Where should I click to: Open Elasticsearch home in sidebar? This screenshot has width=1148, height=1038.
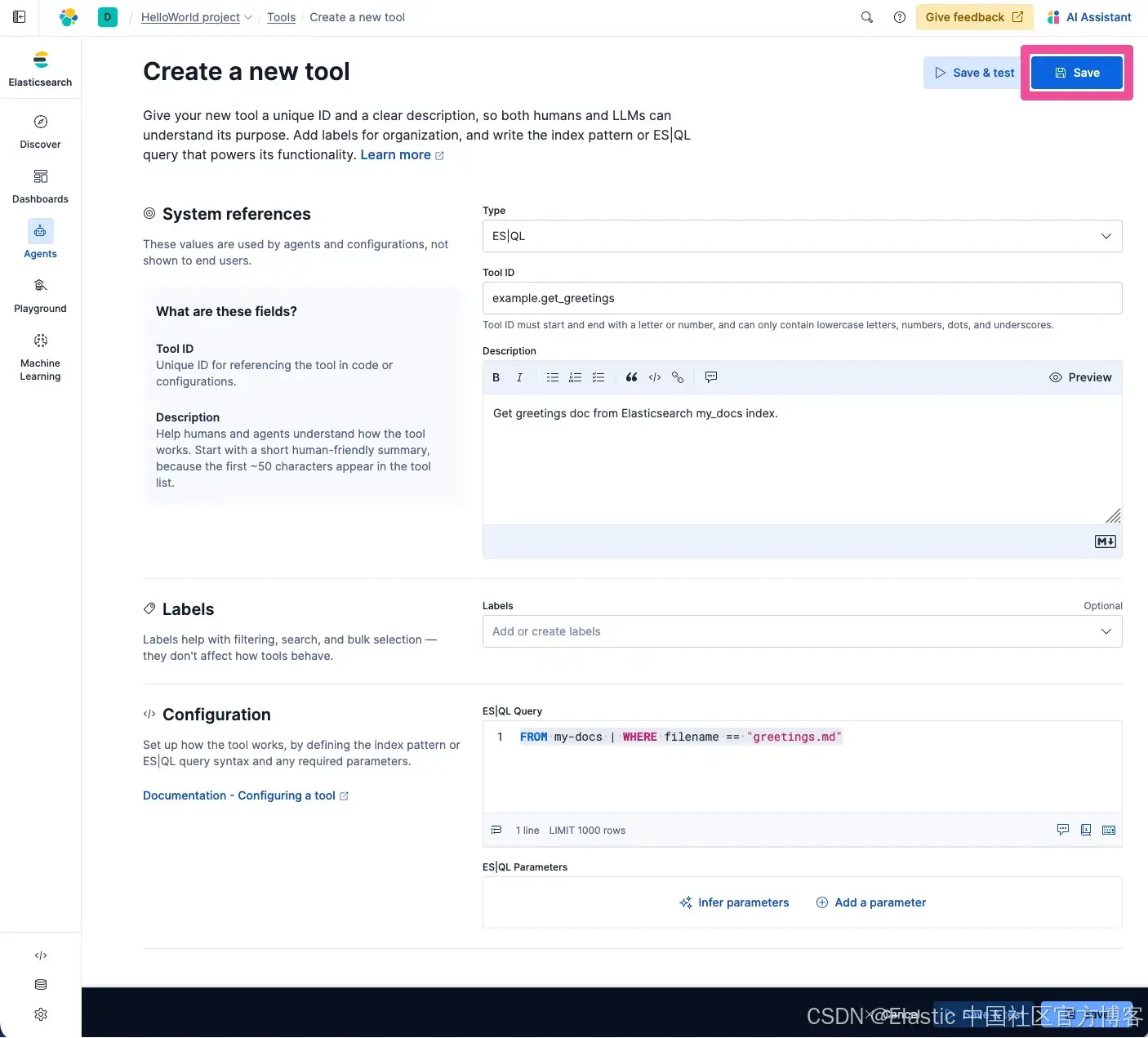pos(40,69)
